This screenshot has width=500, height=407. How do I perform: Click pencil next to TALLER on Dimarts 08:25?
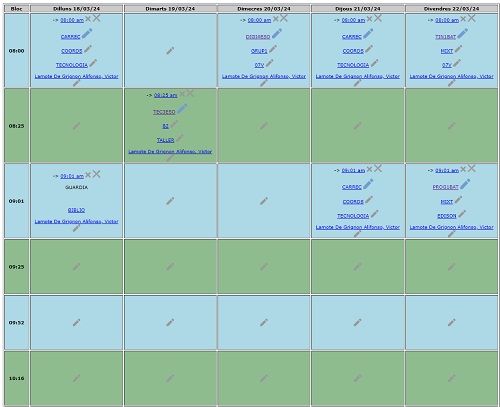180,138
